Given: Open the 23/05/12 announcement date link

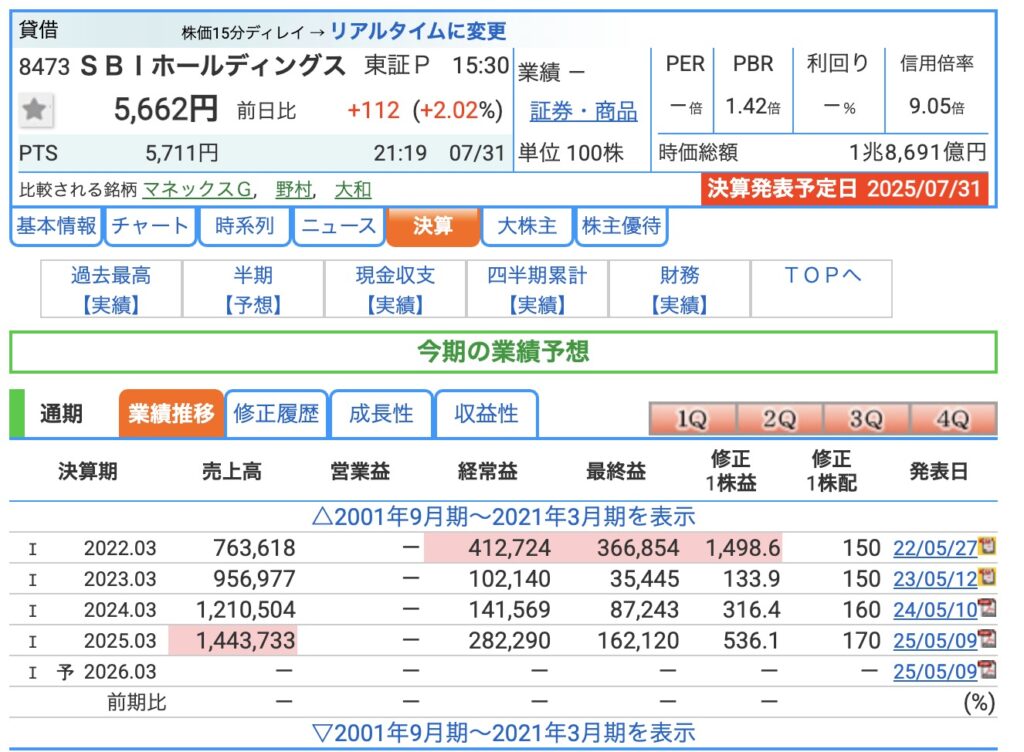Looking at the screenshot, I should [x=935, y=578].
